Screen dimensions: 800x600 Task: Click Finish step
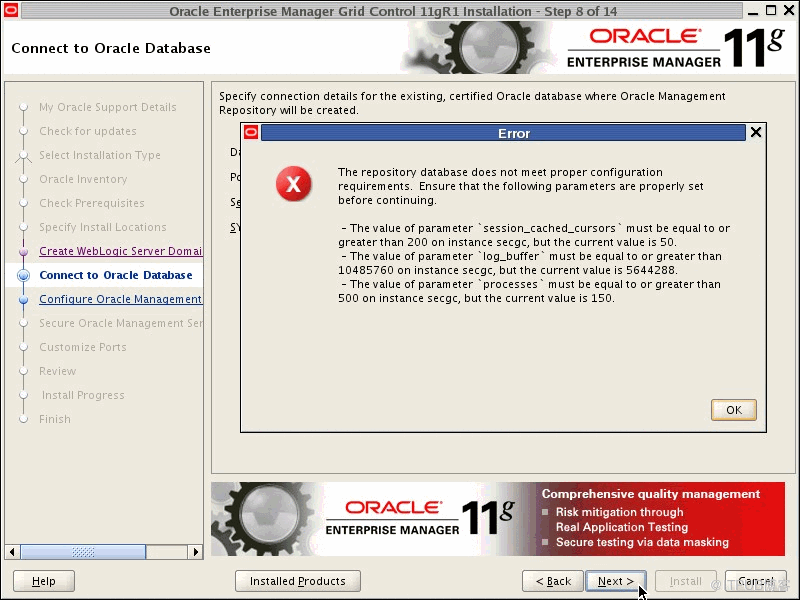tap(55, 419)
